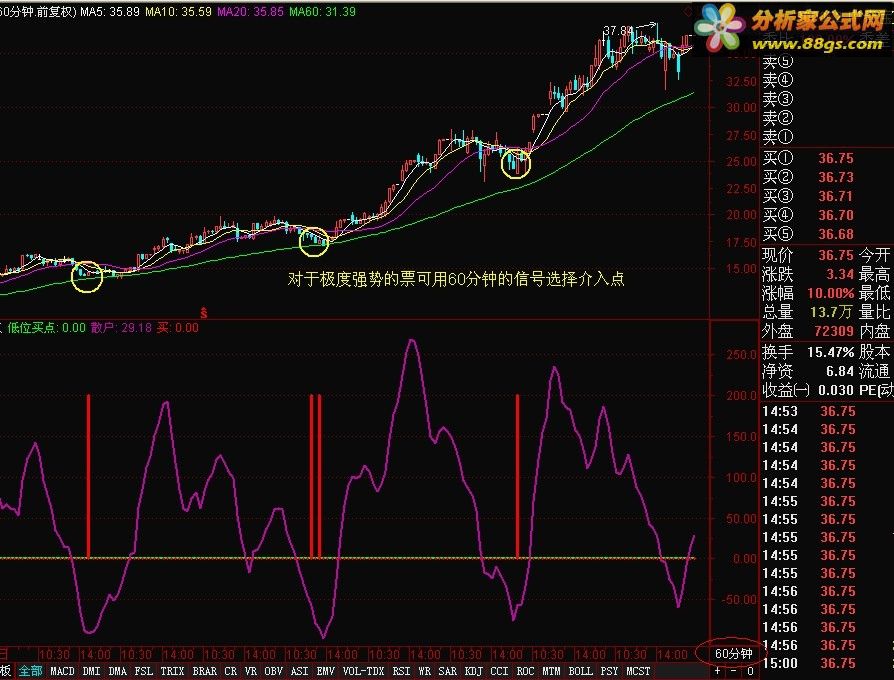Image resolution: width=894 pixels, height=680 pixels.
Task: Select the ROC indicator tab
Action: click(526, 671)
